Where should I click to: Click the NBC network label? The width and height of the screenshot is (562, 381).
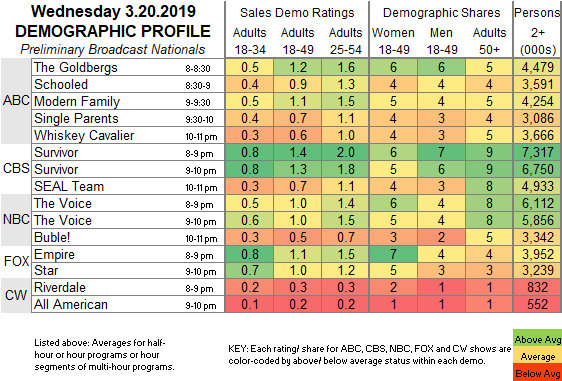point(16,219)
